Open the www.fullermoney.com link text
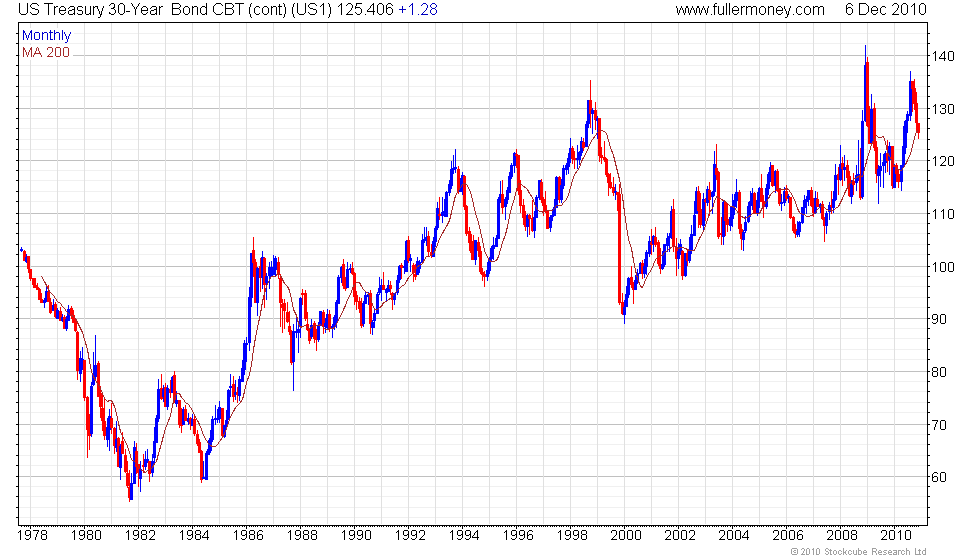This screenshot has width=980, height=560. click(750, 10)
